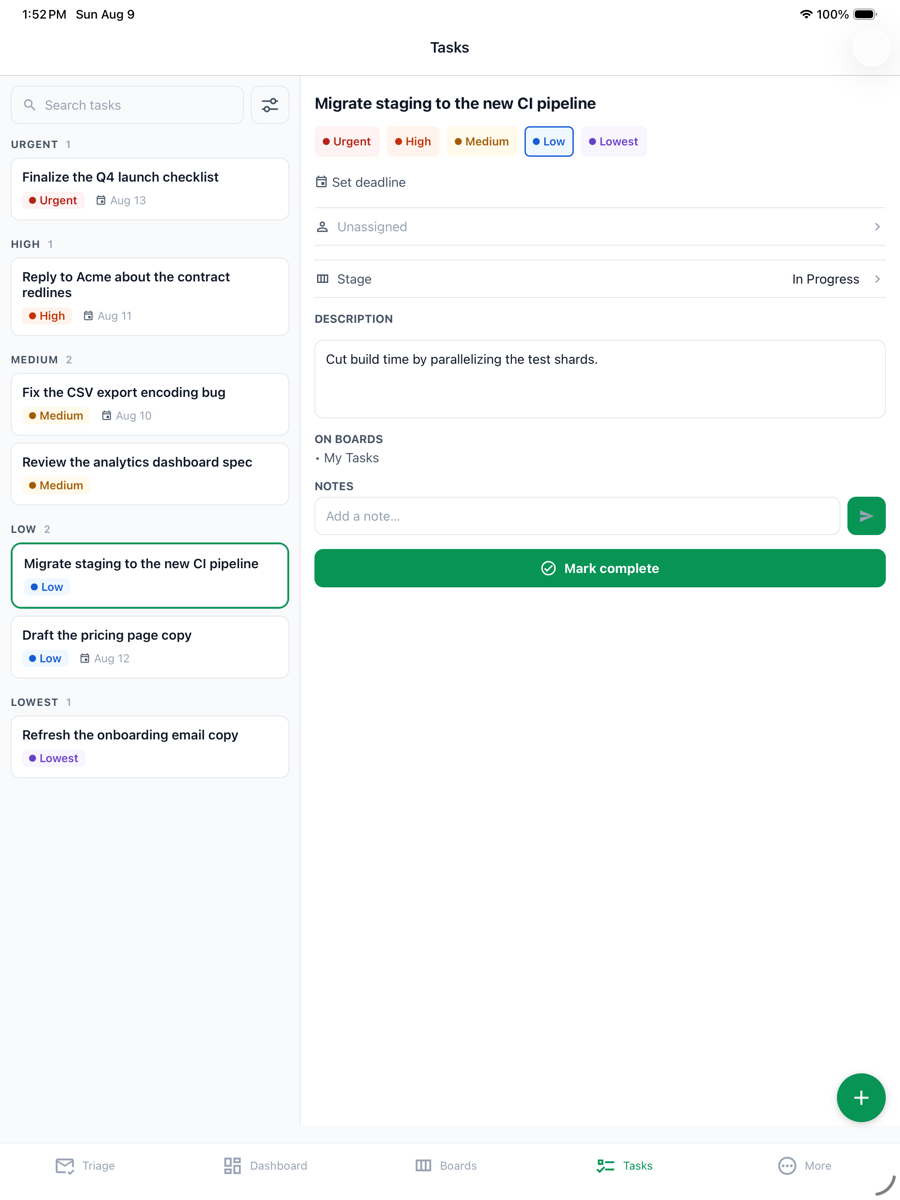Screen dimensions: 900x1200
Task: Click the calendar icon beside Aug 10
Action: [106, 416]
